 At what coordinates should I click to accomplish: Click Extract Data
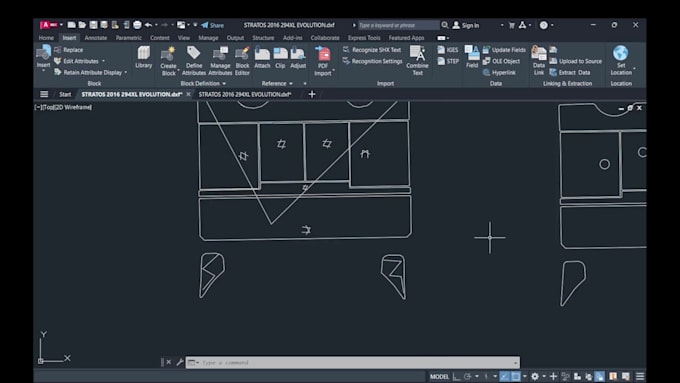point(570,72)
